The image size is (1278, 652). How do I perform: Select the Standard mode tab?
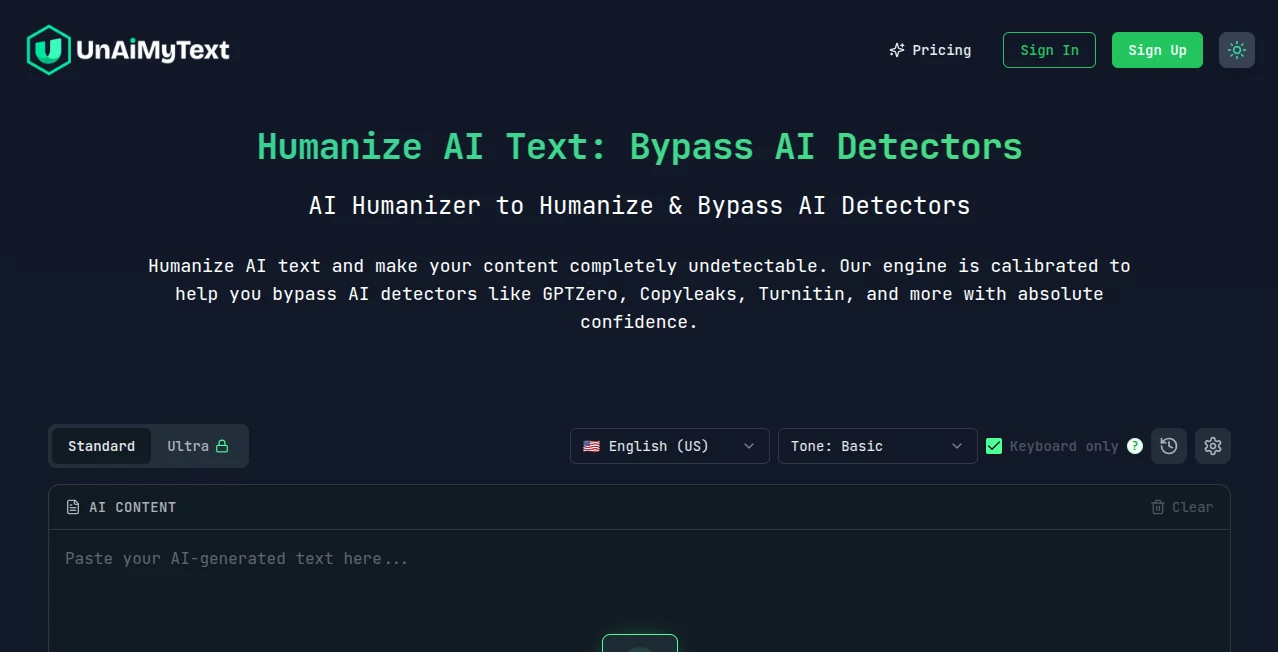[x=101, y=446]
